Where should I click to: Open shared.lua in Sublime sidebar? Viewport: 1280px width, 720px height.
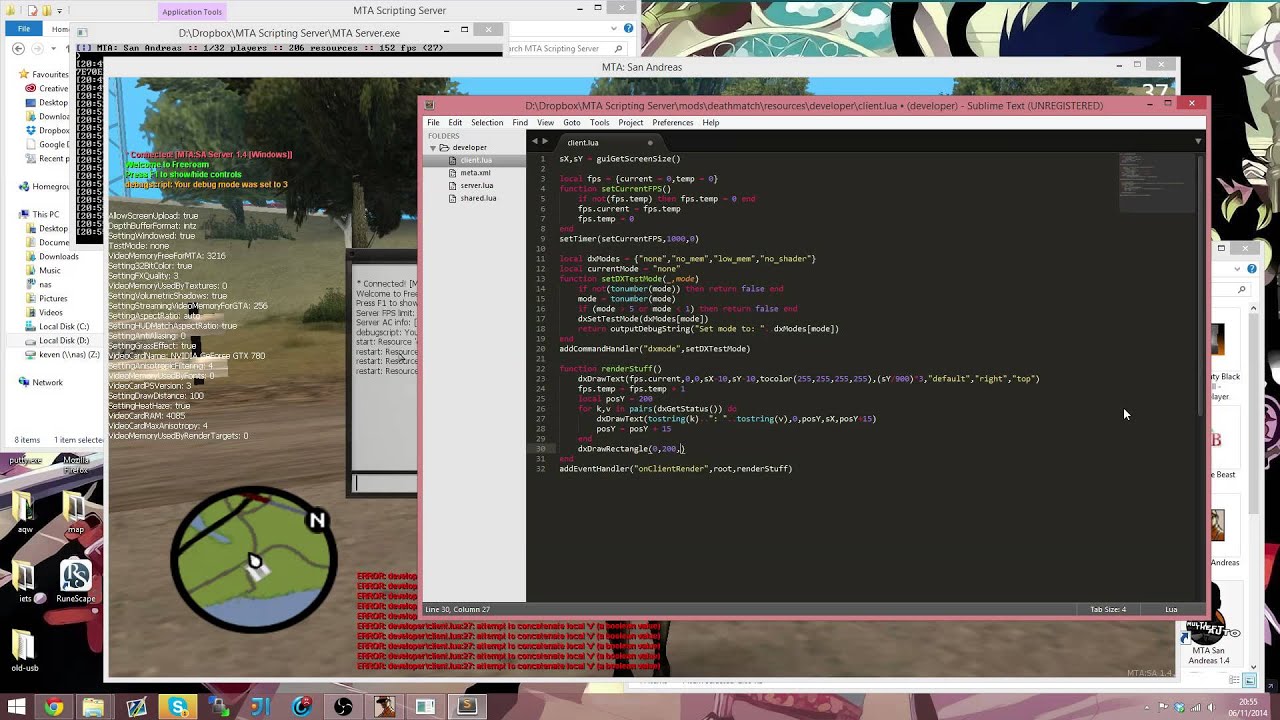[478, 198]
